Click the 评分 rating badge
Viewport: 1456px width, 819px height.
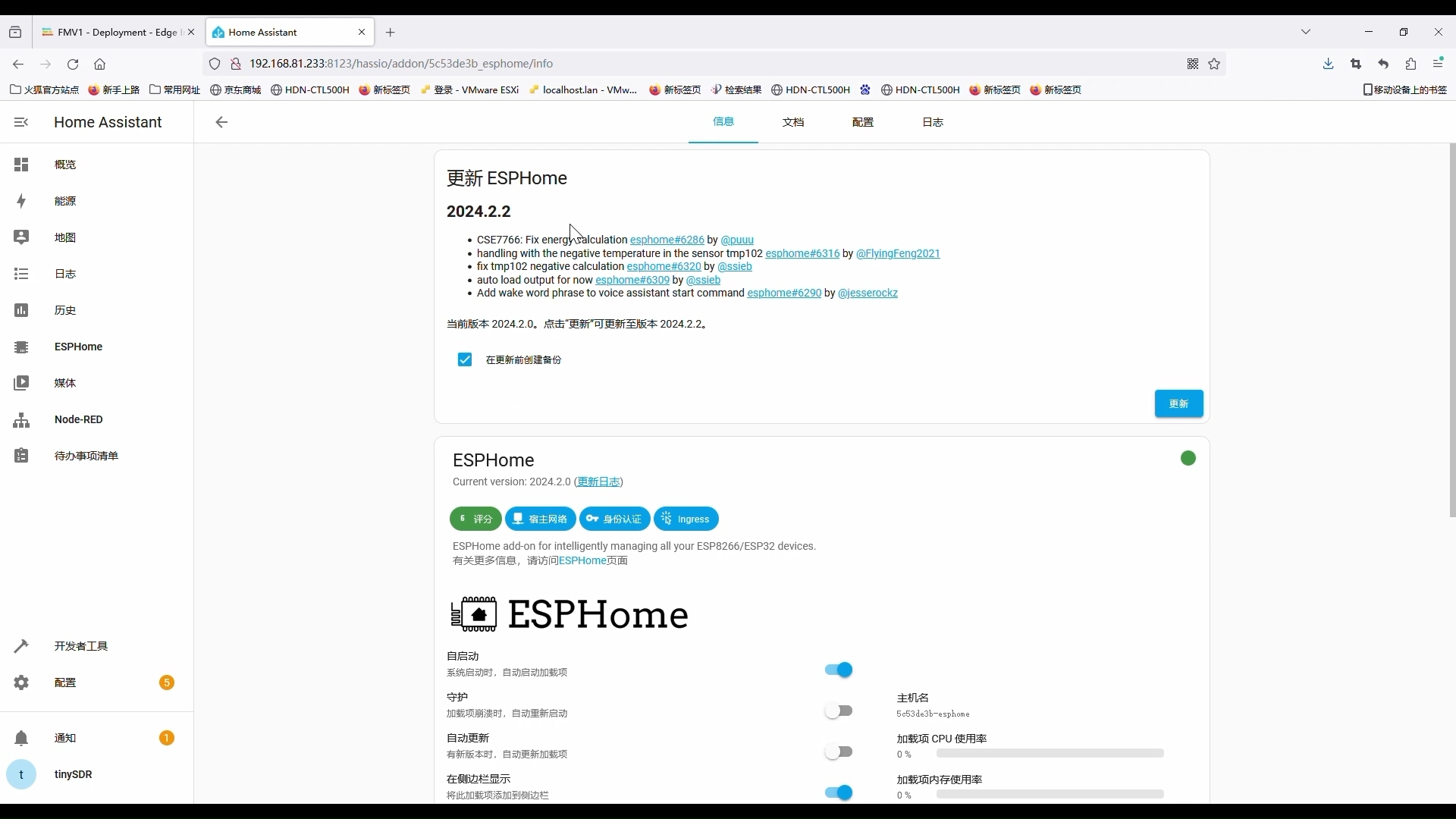pos(475,519)
